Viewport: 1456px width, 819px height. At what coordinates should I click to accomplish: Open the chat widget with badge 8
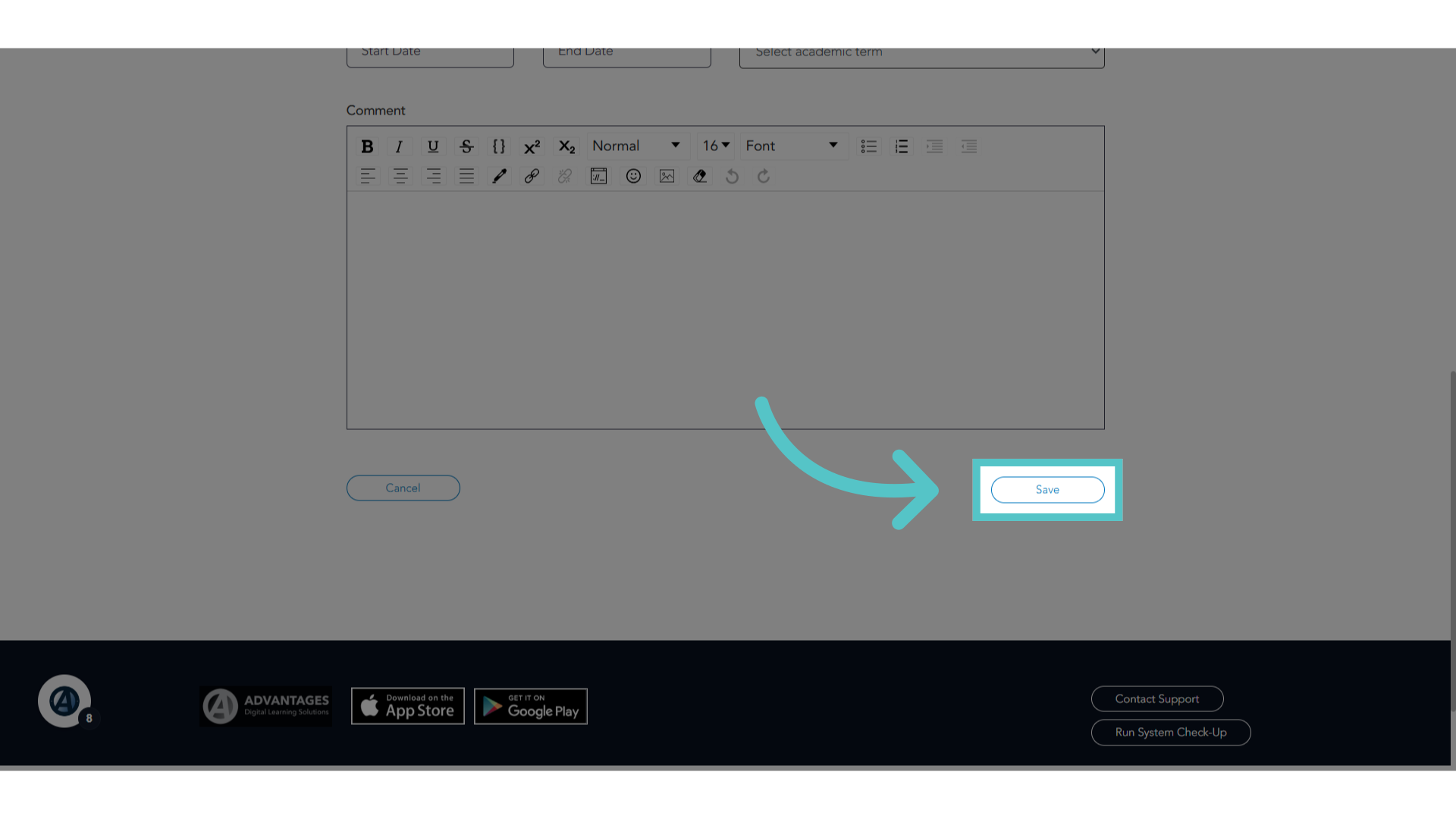65,701
